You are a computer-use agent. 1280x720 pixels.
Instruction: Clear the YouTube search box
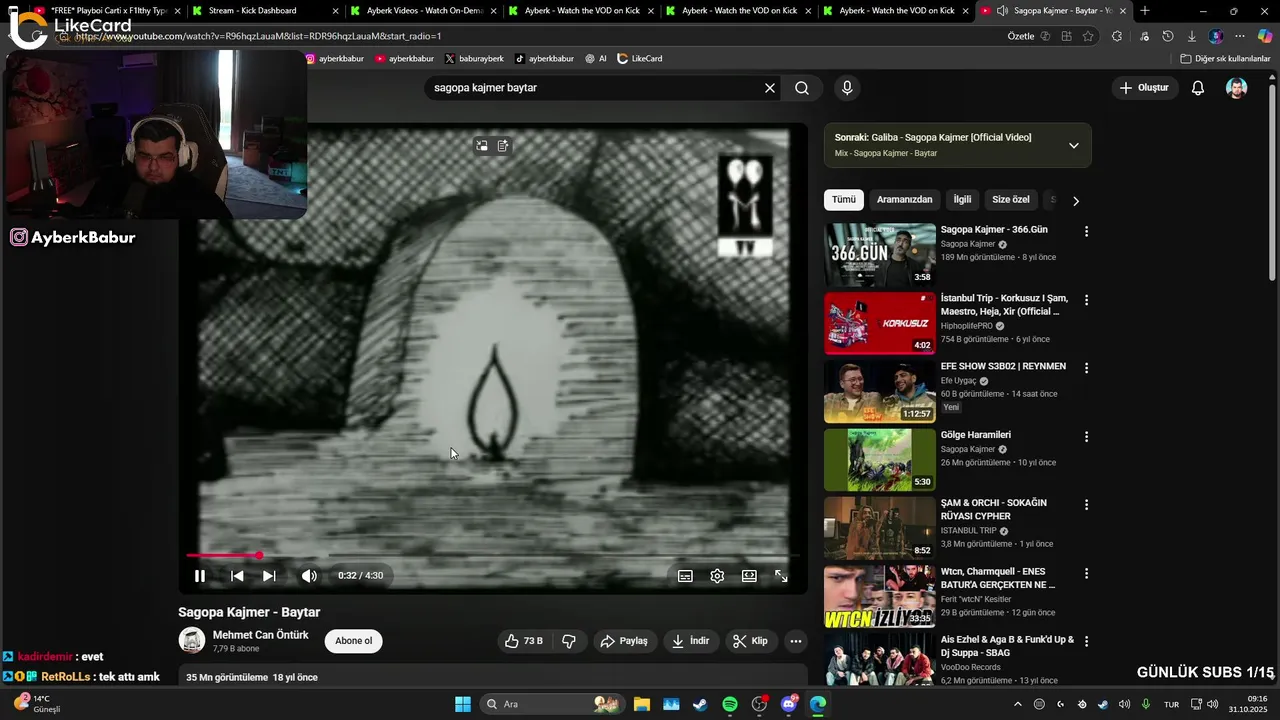770,88
